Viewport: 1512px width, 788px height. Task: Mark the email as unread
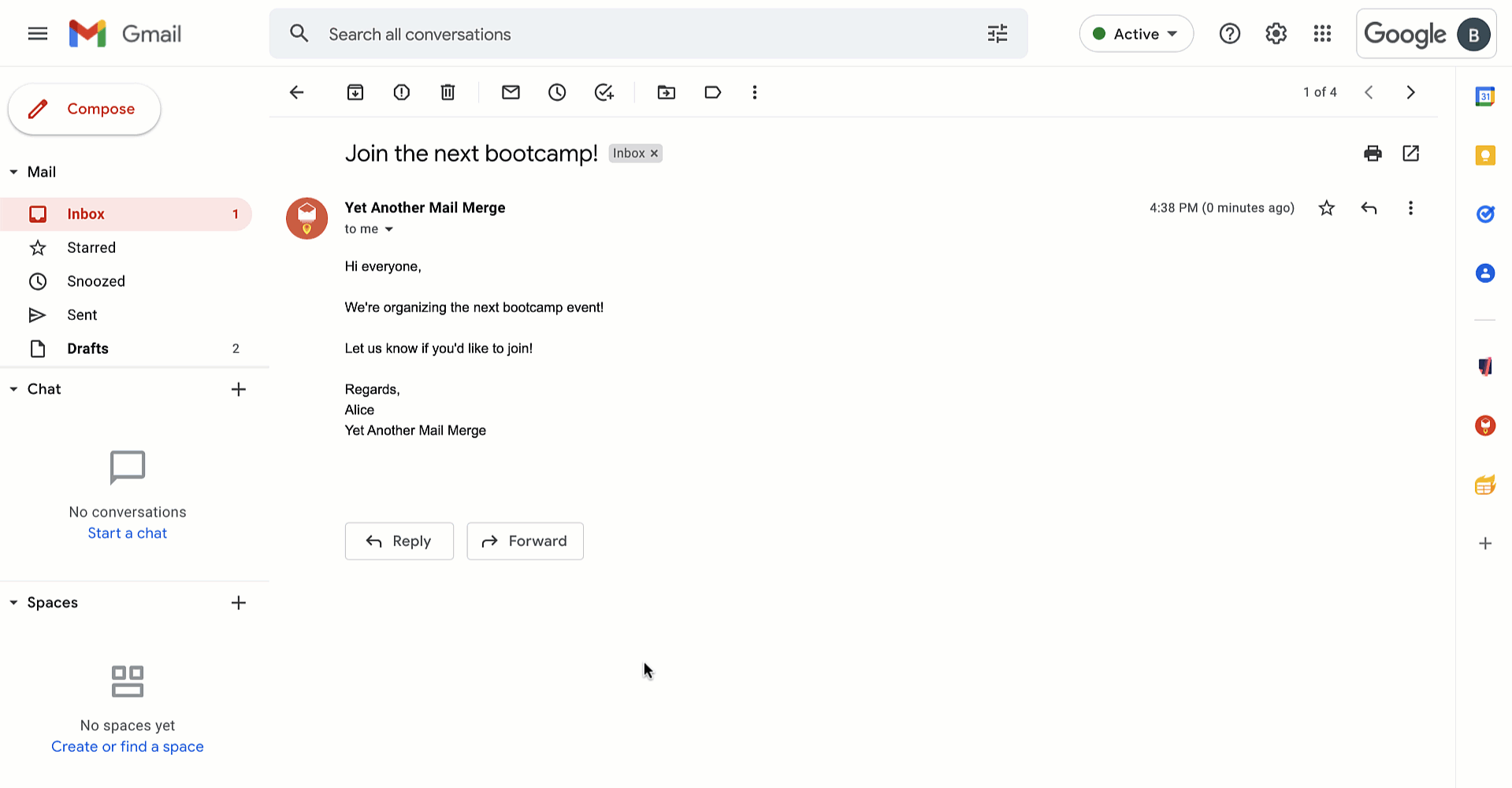[511, 92]
